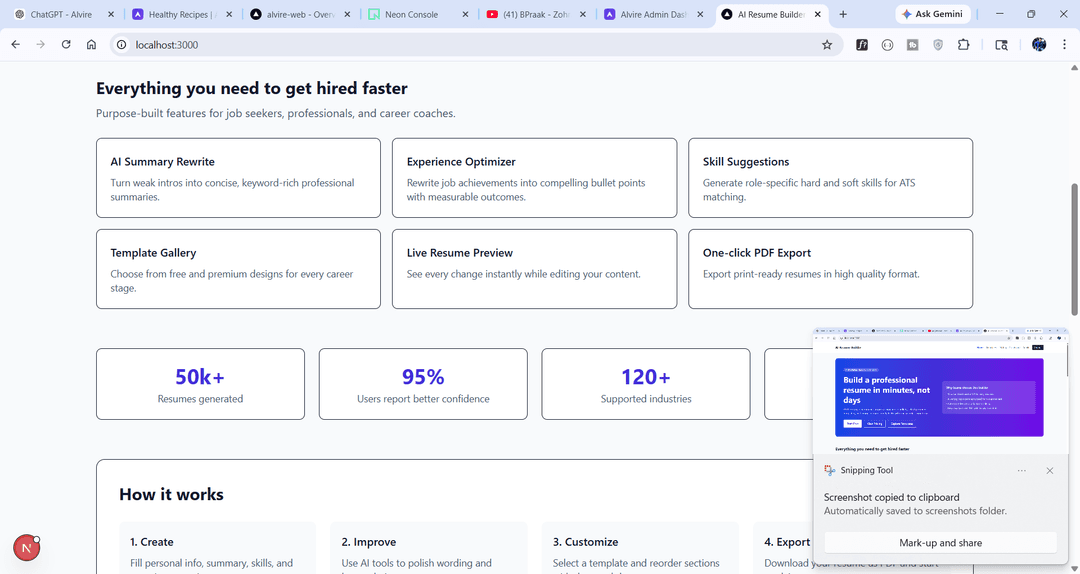Click the Mark-up and share button
This screenshot has height=574, width=1080.
(940, 542)
